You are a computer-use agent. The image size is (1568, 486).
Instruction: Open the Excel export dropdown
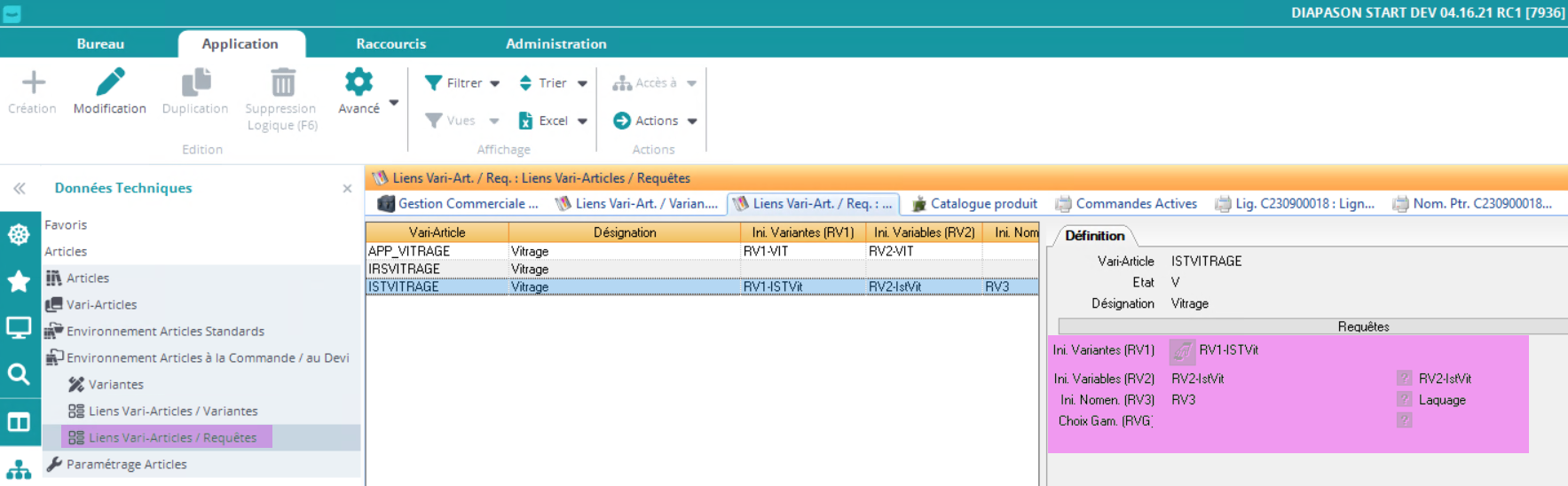click(x=582, y=121)
